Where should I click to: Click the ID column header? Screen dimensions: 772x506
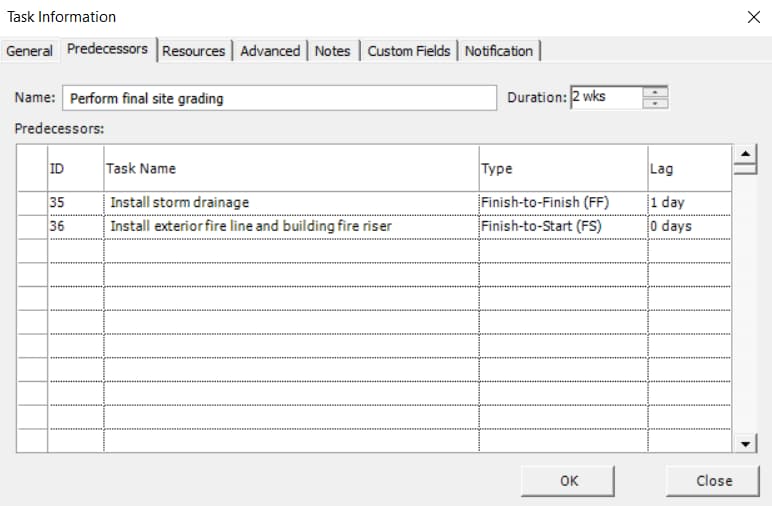point(75,168)
